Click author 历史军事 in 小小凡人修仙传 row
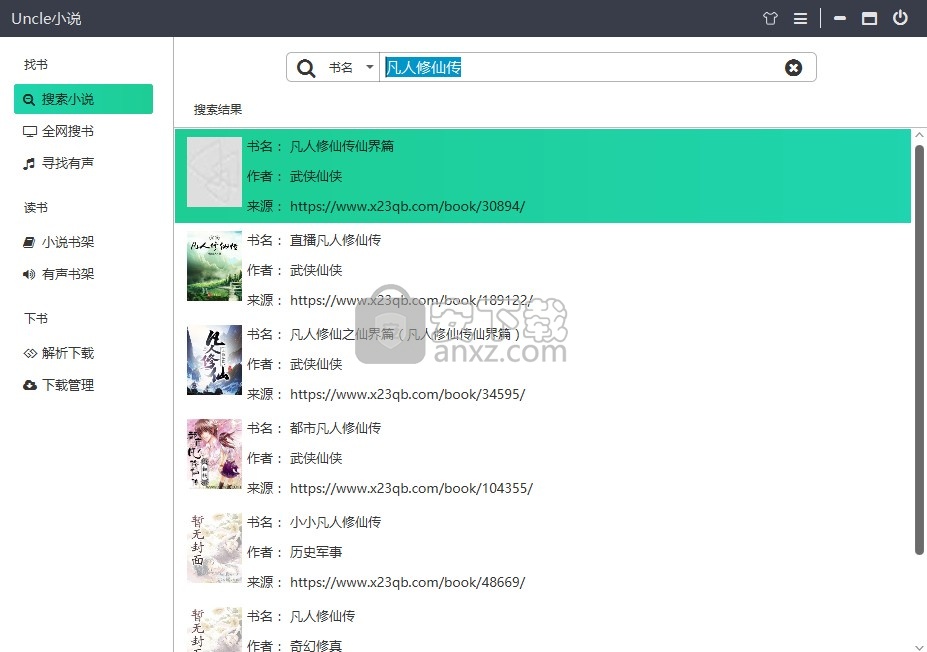 (x=316, y=552)
